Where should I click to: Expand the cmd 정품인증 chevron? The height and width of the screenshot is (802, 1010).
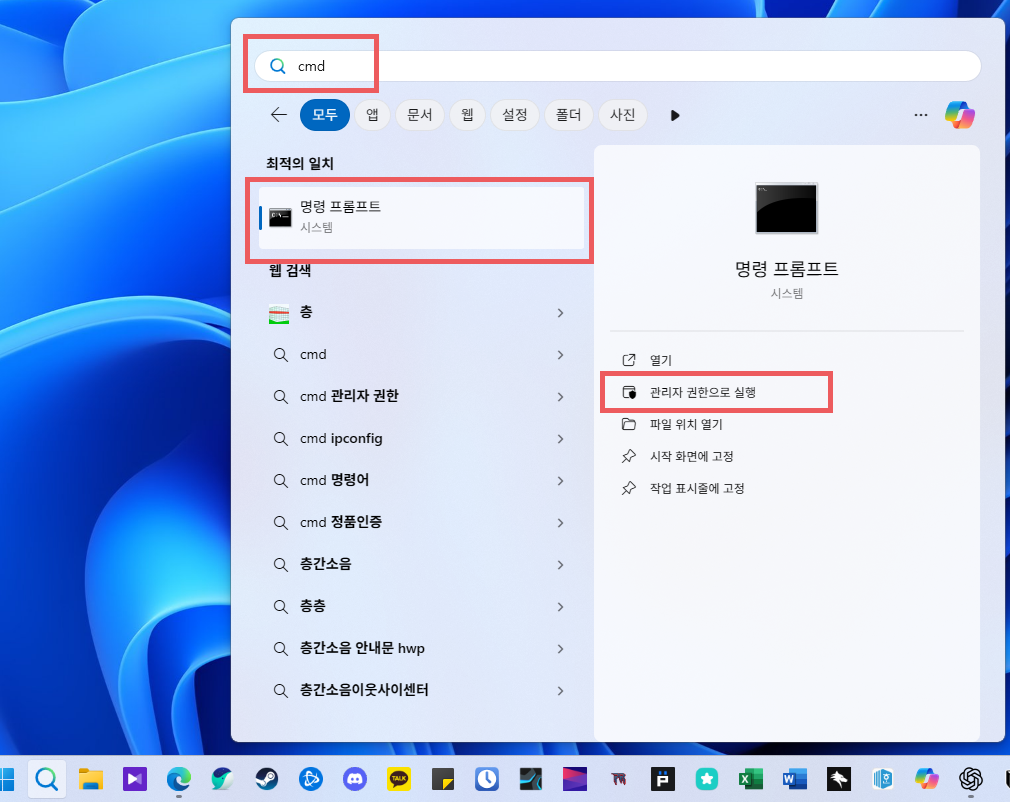pyautogui.click(x=560, y=522)
